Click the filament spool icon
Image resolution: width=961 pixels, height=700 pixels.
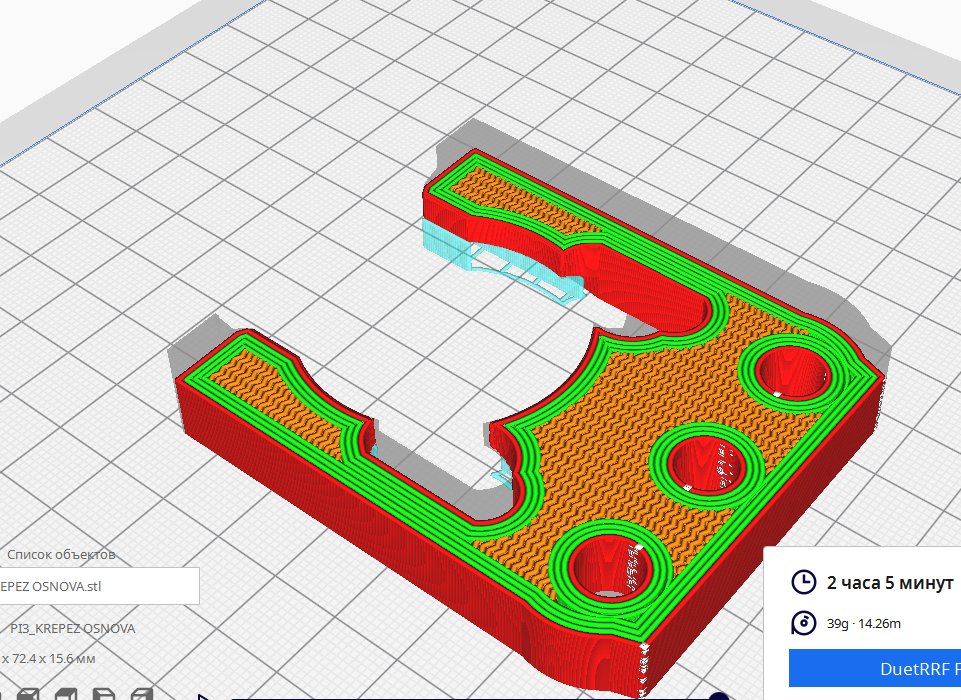802,623
